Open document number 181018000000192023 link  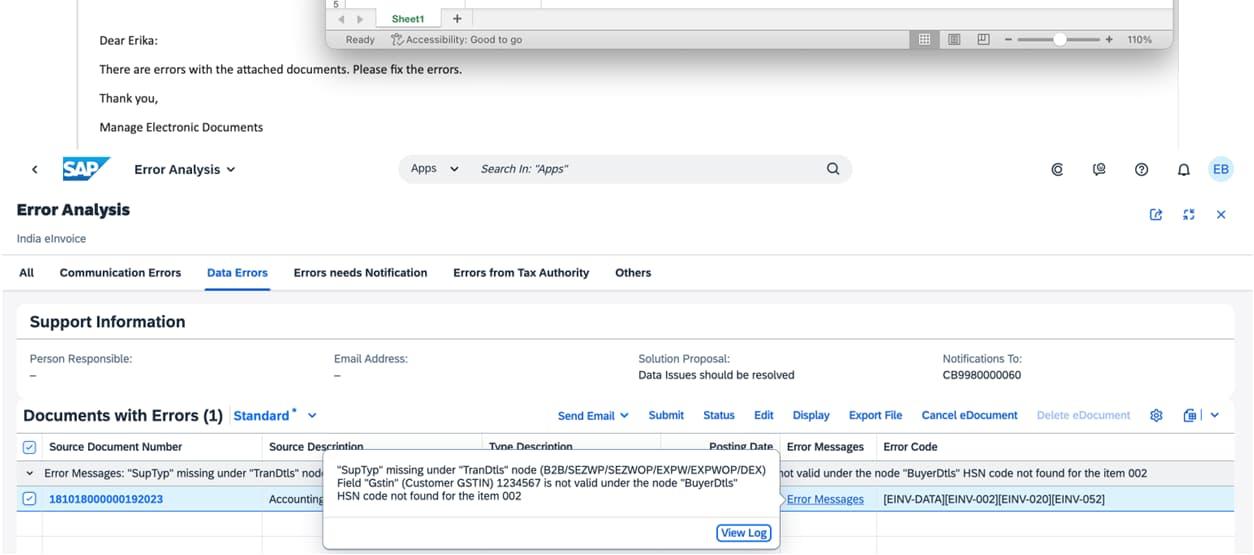click(x=106, y=499)
